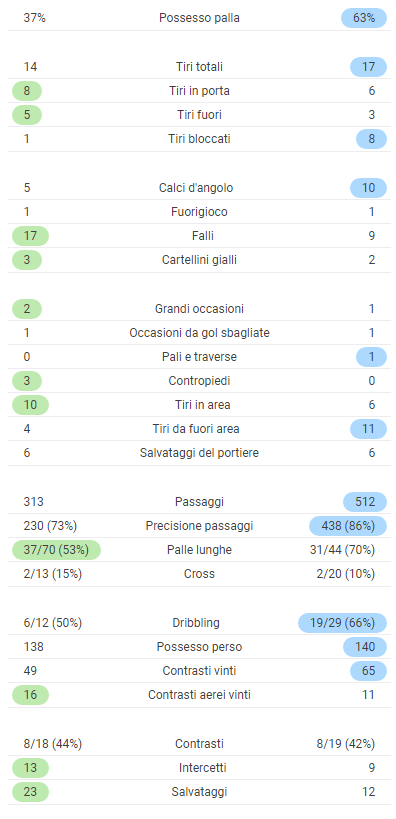This screenshot has height=819, width=396.
Task: Select the Possesso palla stat label
Action: tap(199, 18)
